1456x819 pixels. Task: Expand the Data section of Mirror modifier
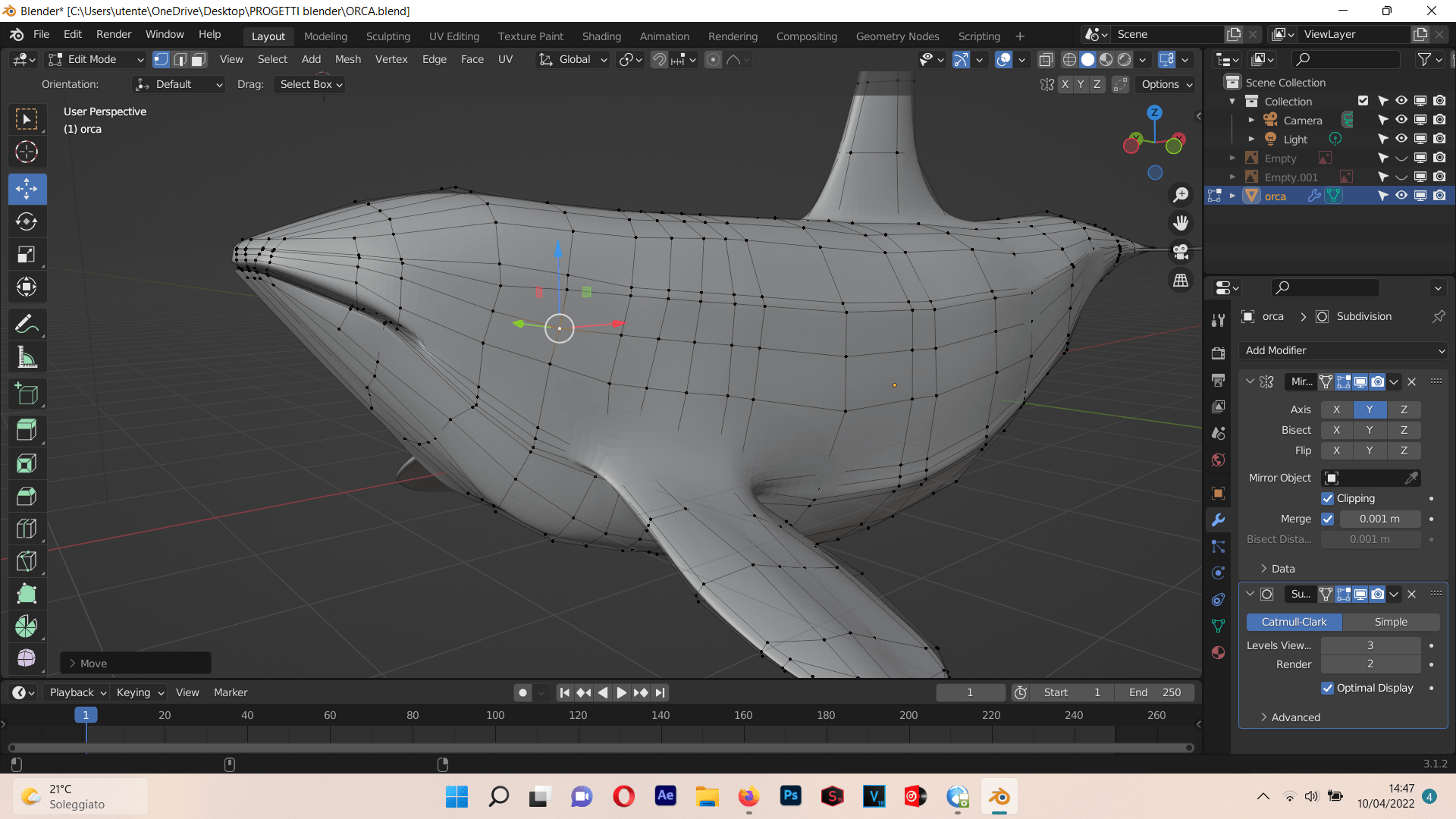(1277, 569)
